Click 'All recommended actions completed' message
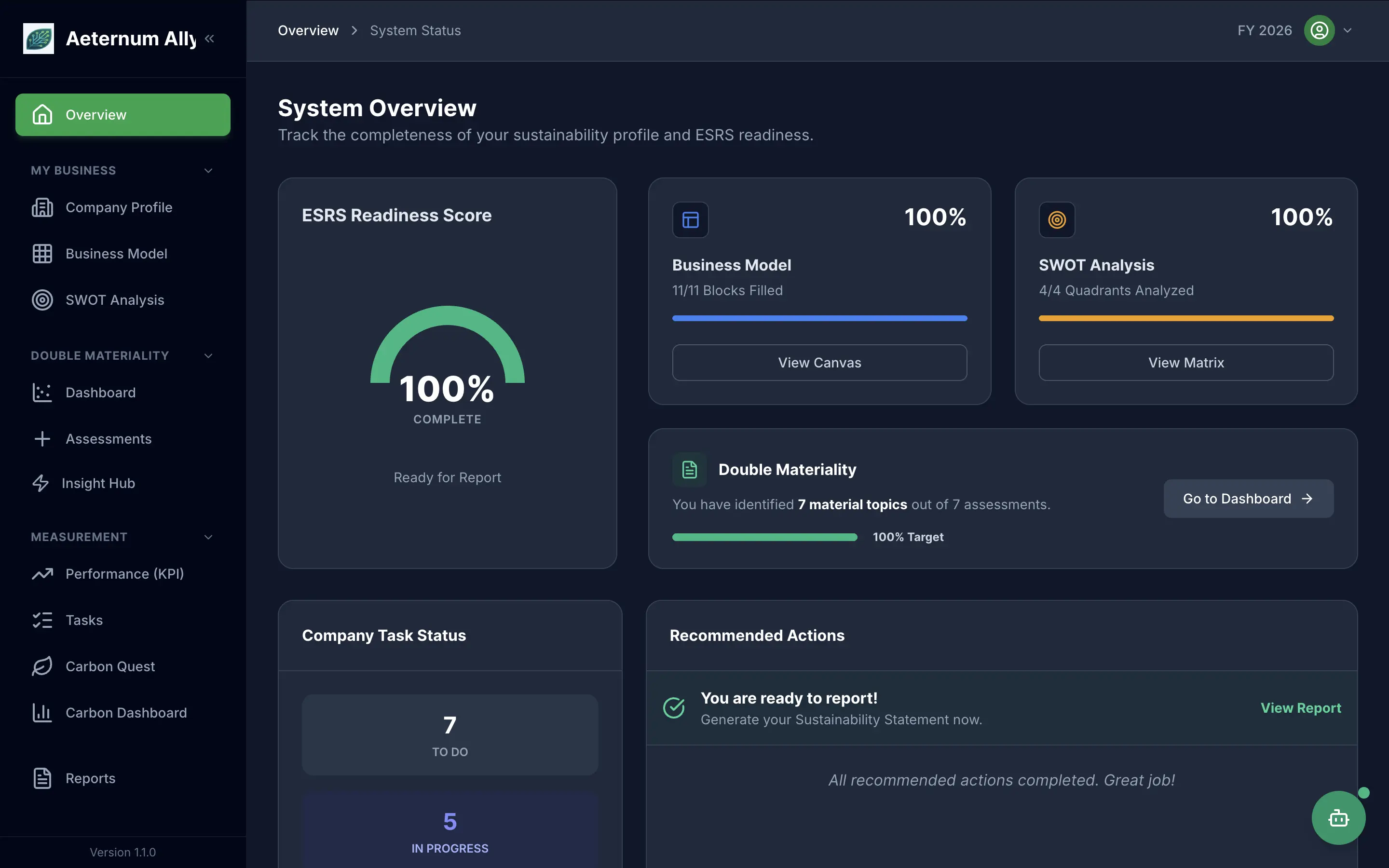Screen dimensions: 1389x868 pyautogui.click(x=1002, y=780)
